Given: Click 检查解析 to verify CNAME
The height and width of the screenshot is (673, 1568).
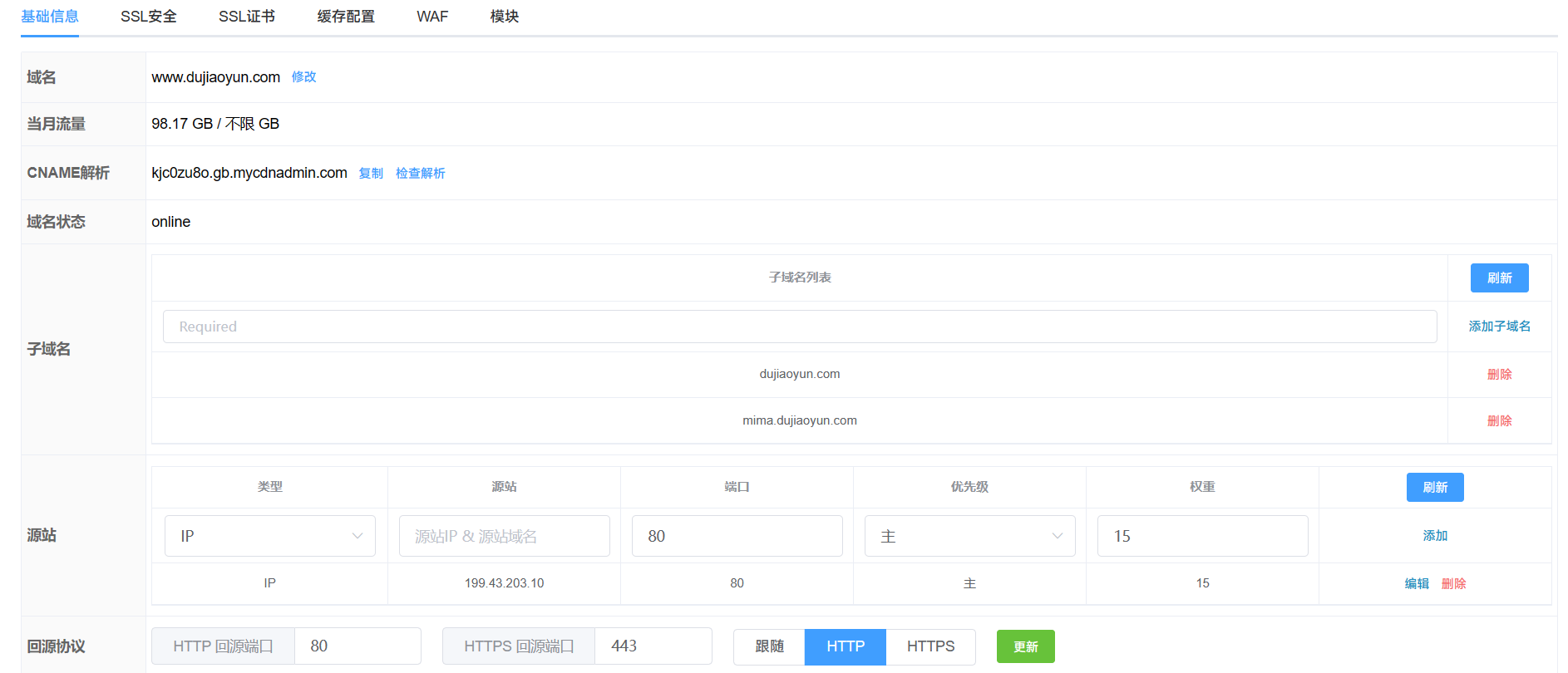Looking at the screenshot, I should [x=421, y=173].
